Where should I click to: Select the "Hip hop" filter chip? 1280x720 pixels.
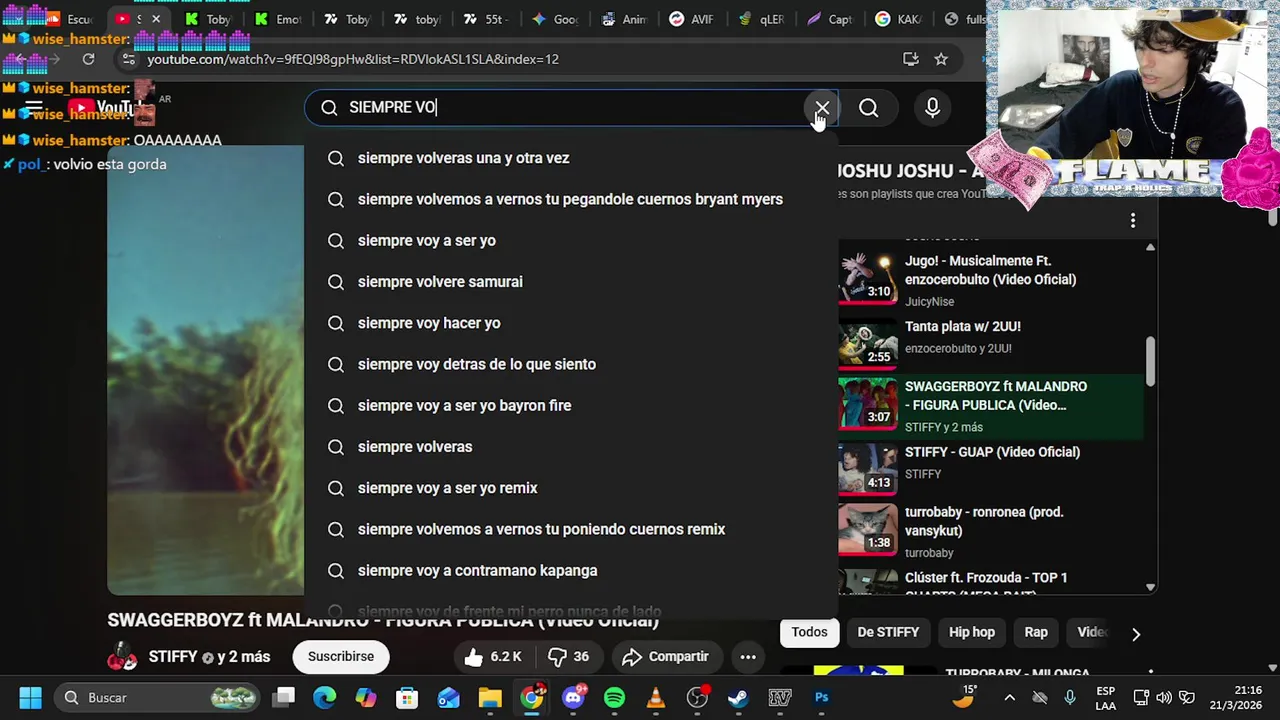pyautogui.click(x=972, y=632)
